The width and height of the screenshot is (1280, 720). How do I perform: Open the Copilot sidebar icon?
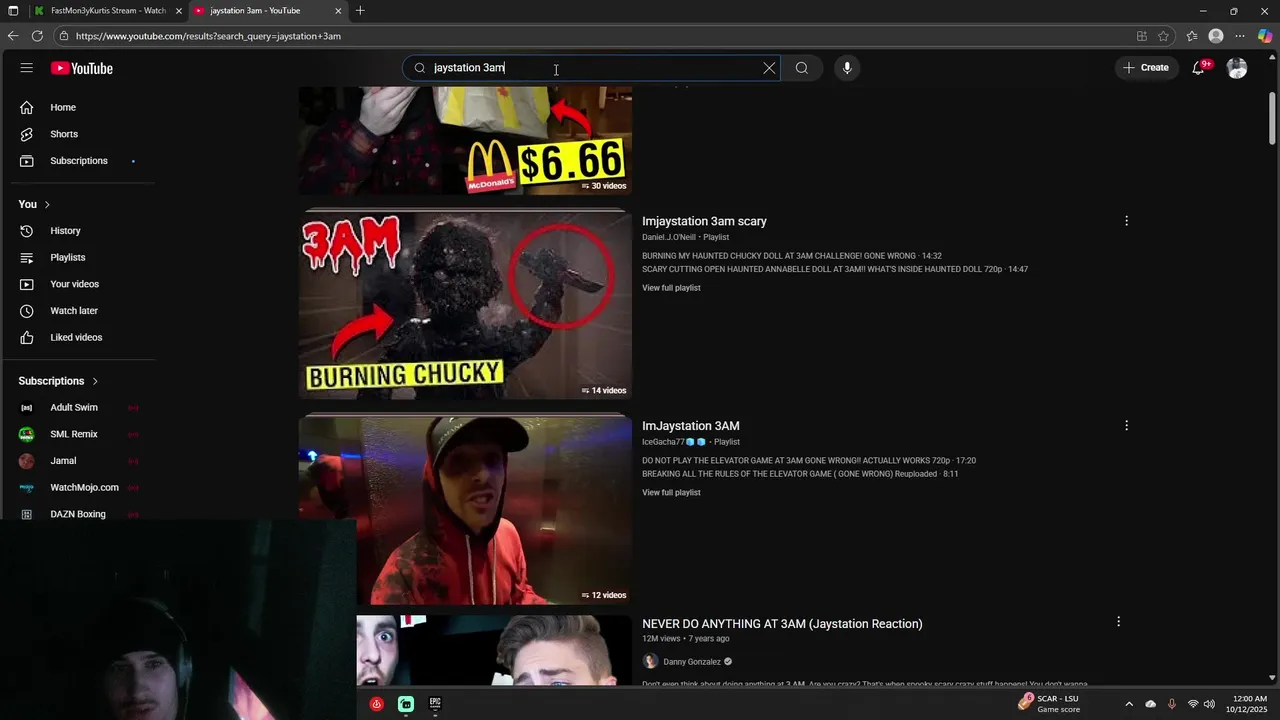point(1265,36)
